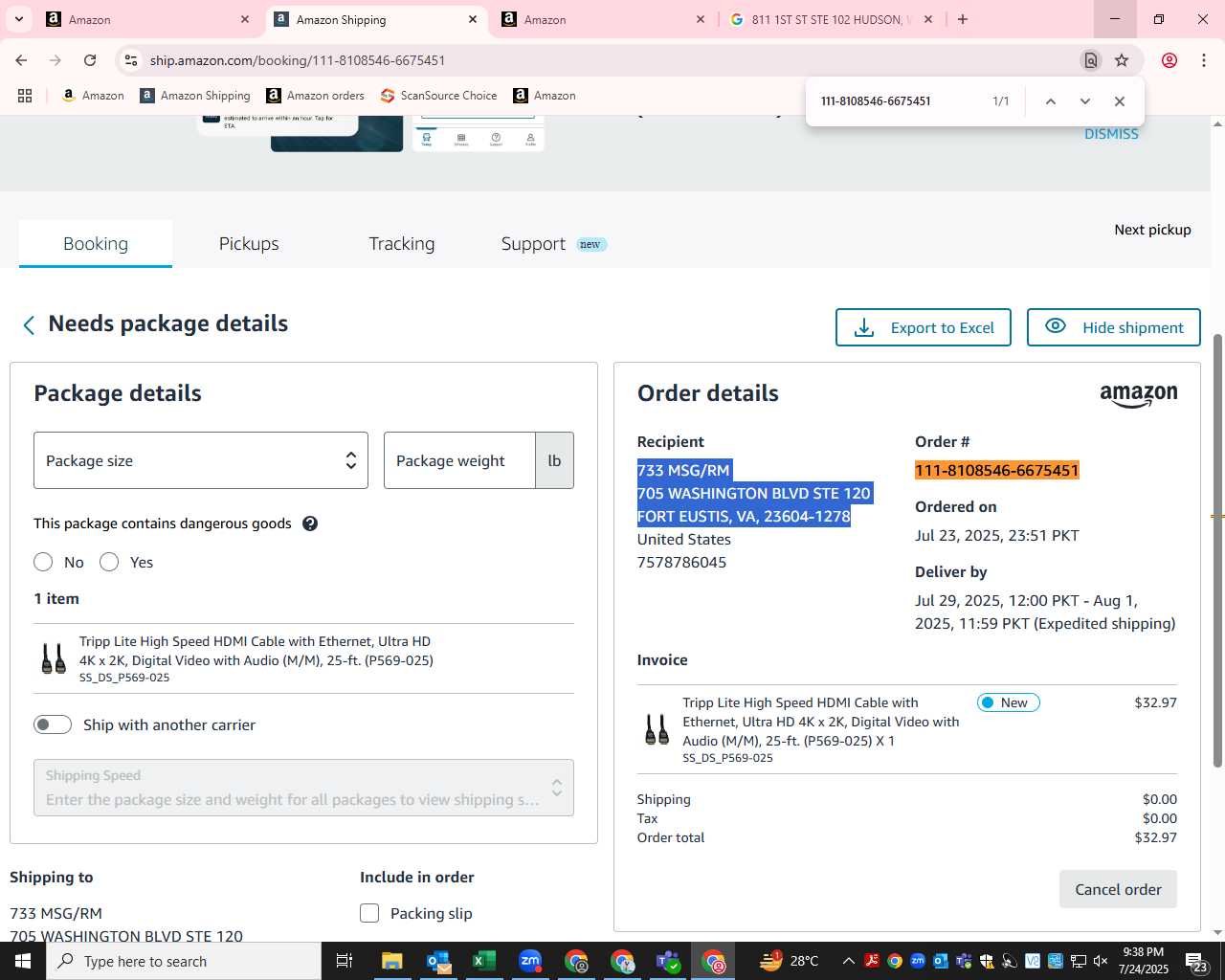Click order number 111-8108546-6675451
Screen dimensions: 1225x980
[997, 470]
